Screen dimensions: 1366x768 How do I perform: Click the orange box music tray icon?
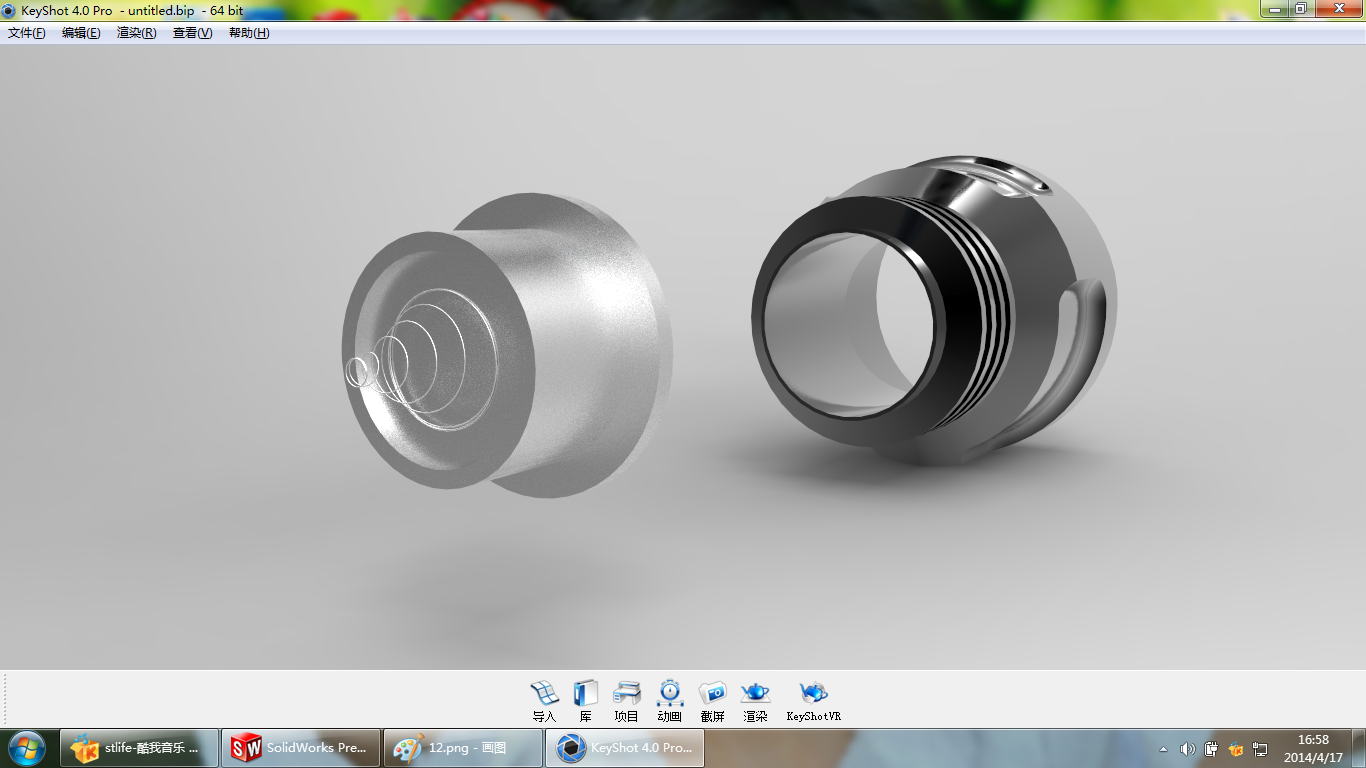point(1236,749)
